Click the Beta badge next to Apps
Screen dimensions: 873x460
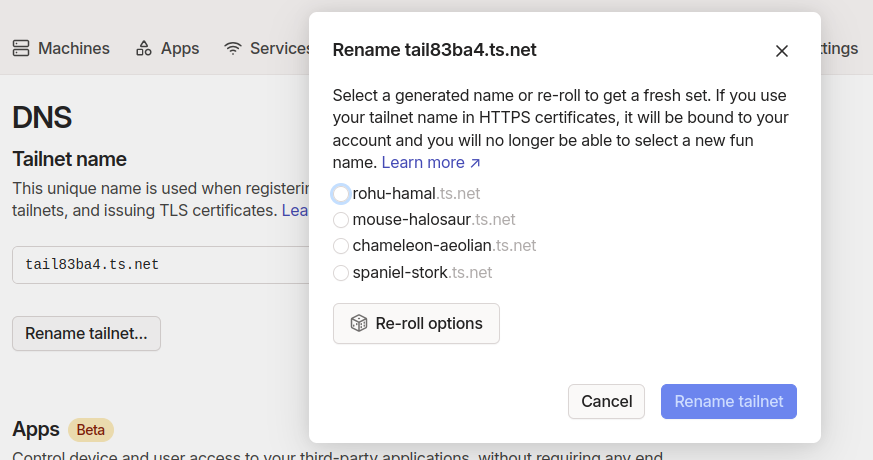click(x=91, y=430)
